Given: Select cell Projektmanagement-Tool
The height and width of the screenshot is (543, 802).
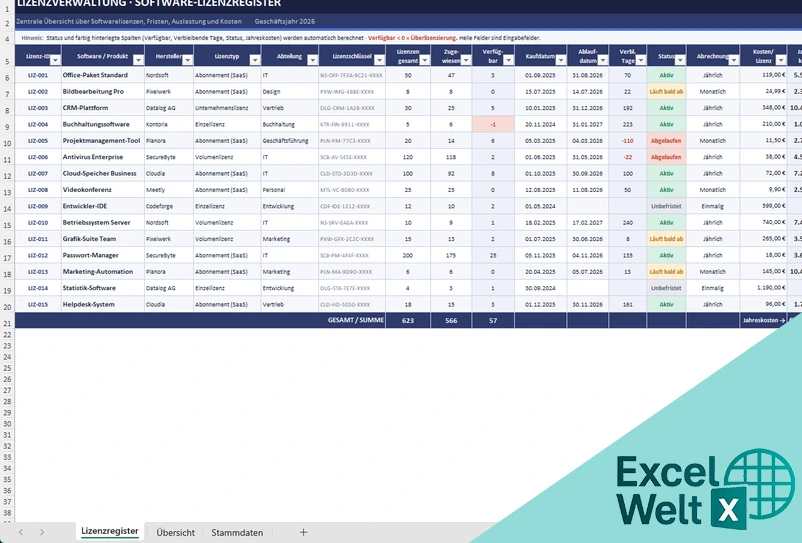Looking at the screenshot, I should [102, 141].
